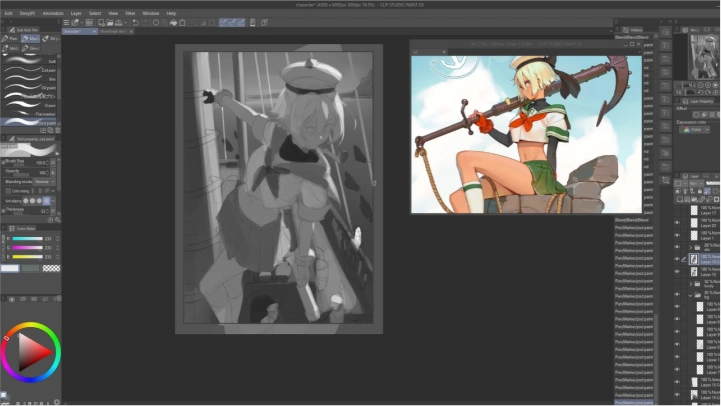
Task: Click the Fill paint bucket toolbar icon
Action: 173,23
